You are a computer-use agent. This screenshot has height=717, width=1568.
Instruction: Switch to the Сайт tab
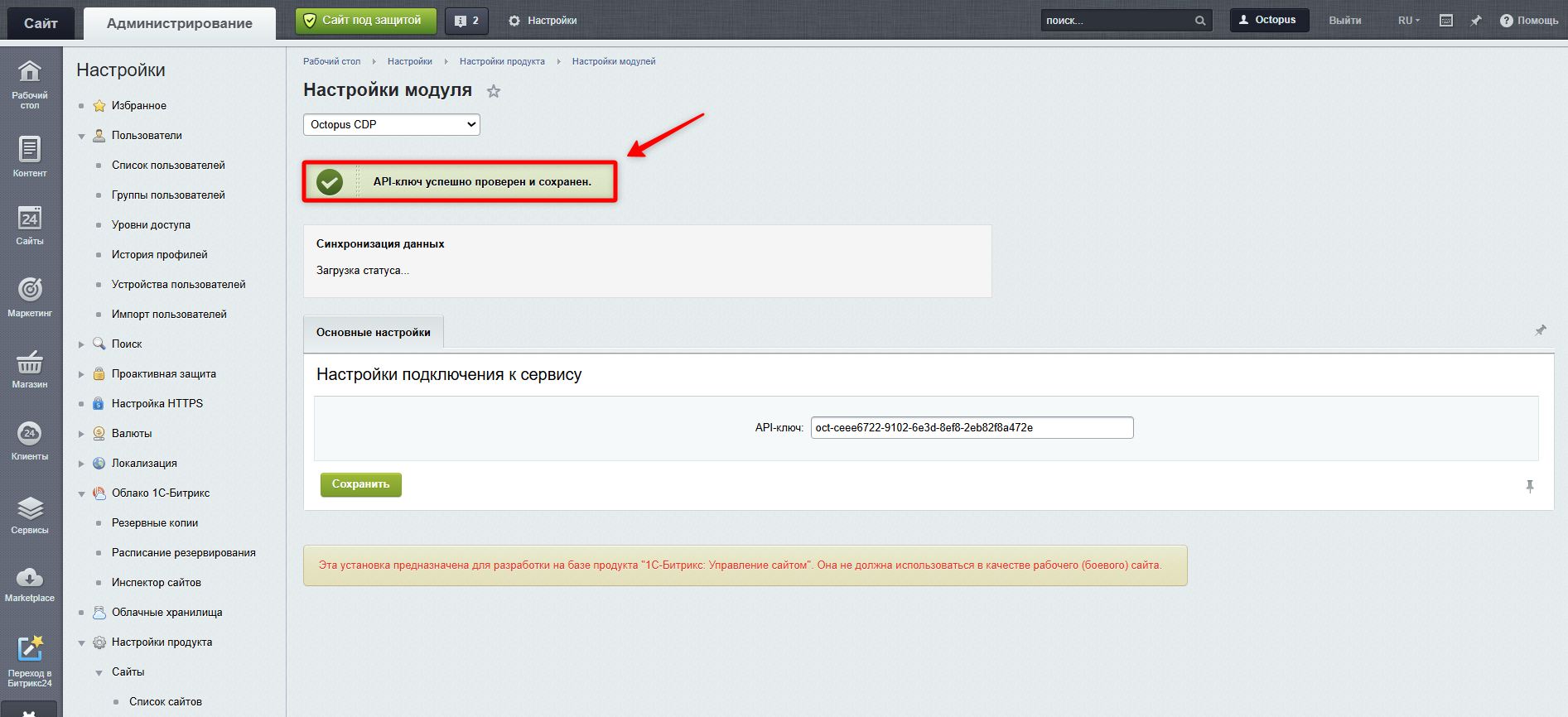pyautogui.click(x=41, y=23)
